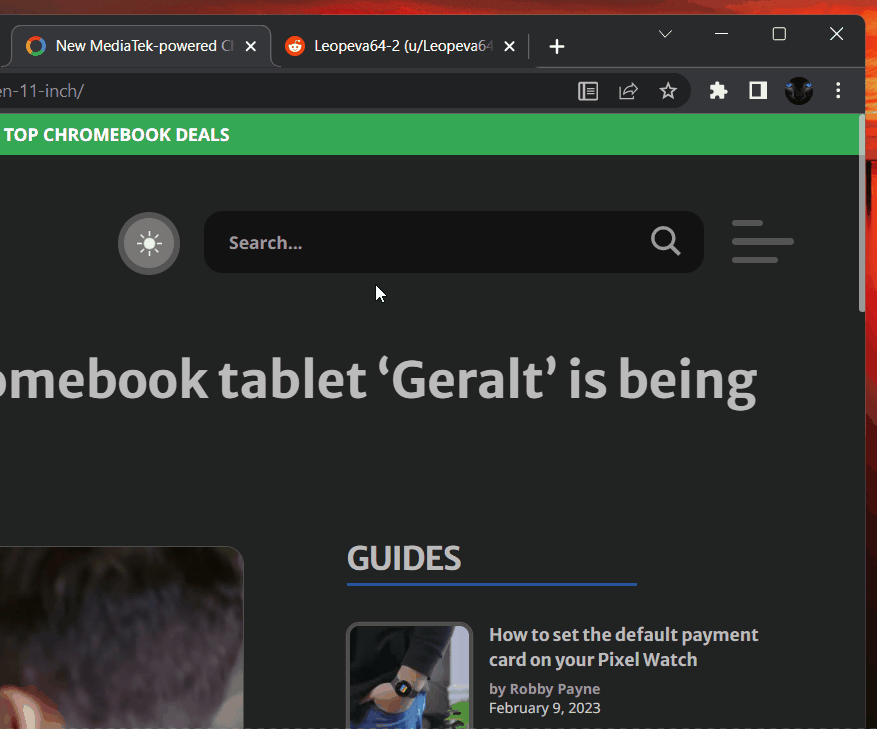Open the Pixel Watch payment card guide
The image size is (877, 729).
pos(622,646)
